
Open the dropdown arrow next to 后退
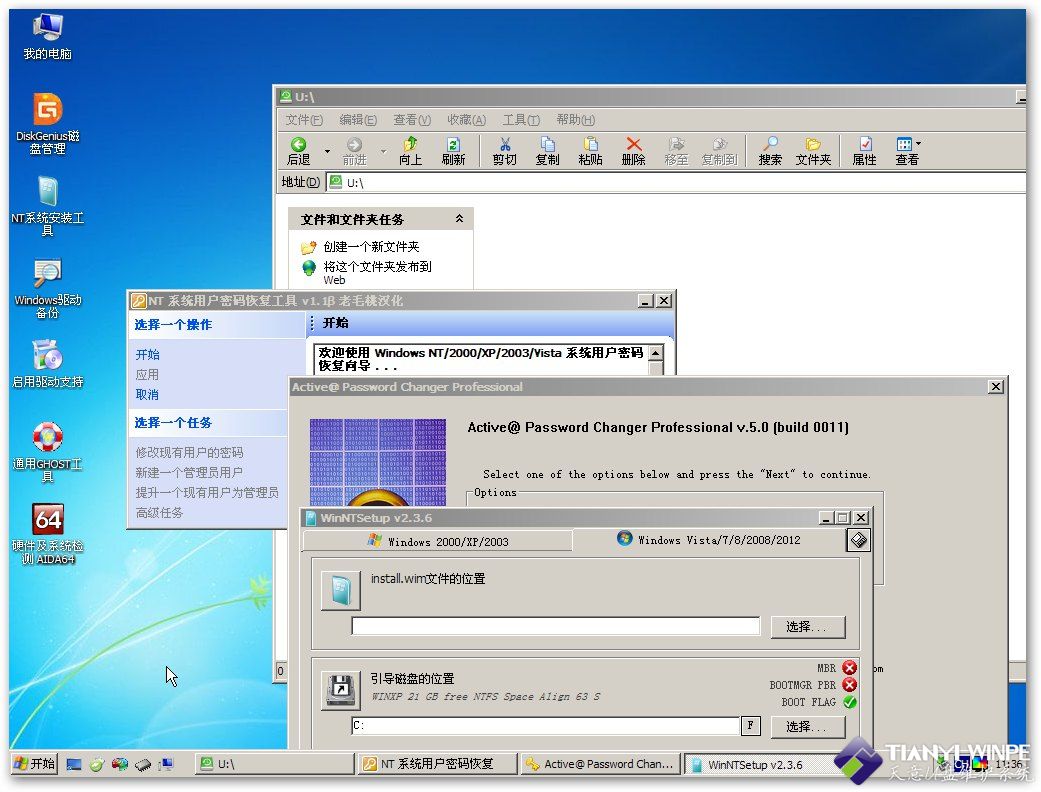[327, 152]
